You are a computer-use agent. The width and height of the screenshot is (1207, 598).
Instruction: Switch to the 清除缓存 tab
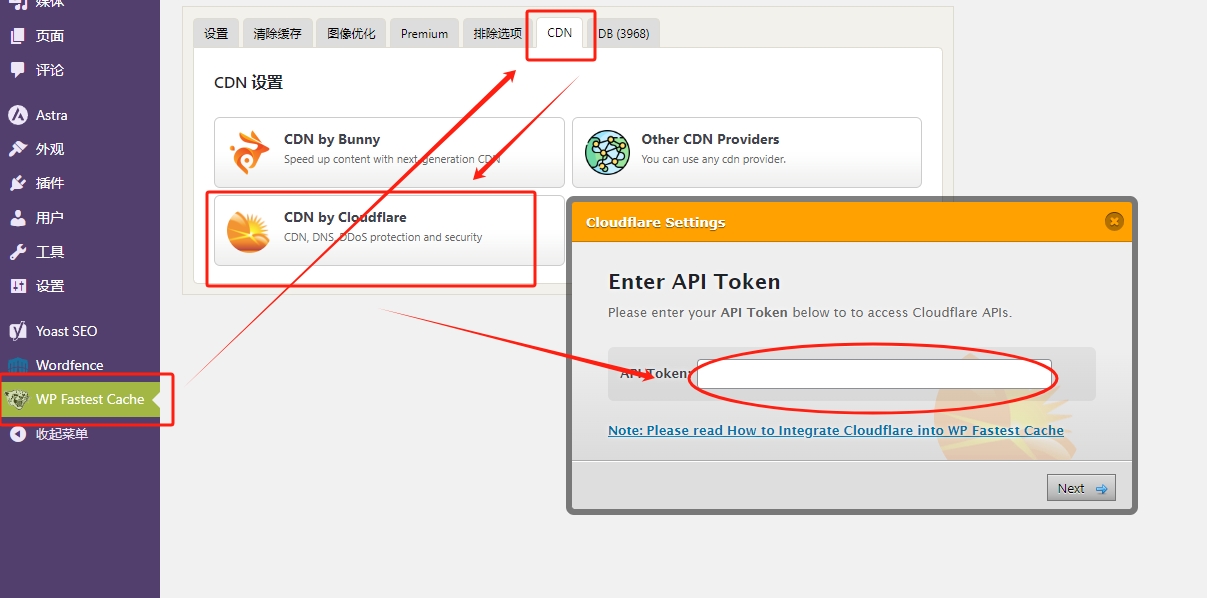tap(278, 33)
